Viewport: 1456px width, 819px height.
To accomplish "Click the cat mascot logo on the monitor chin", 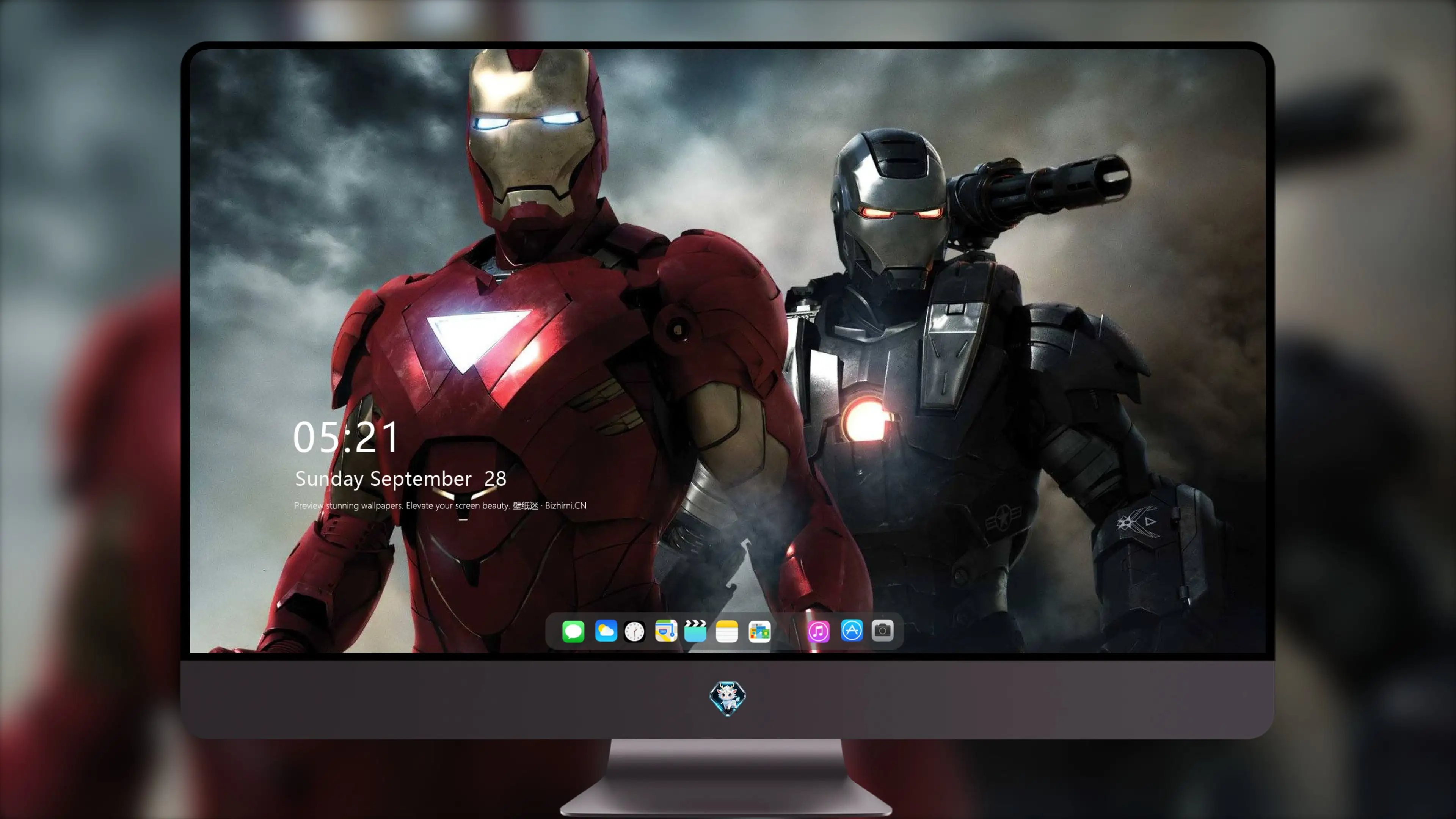I will 728,698.
